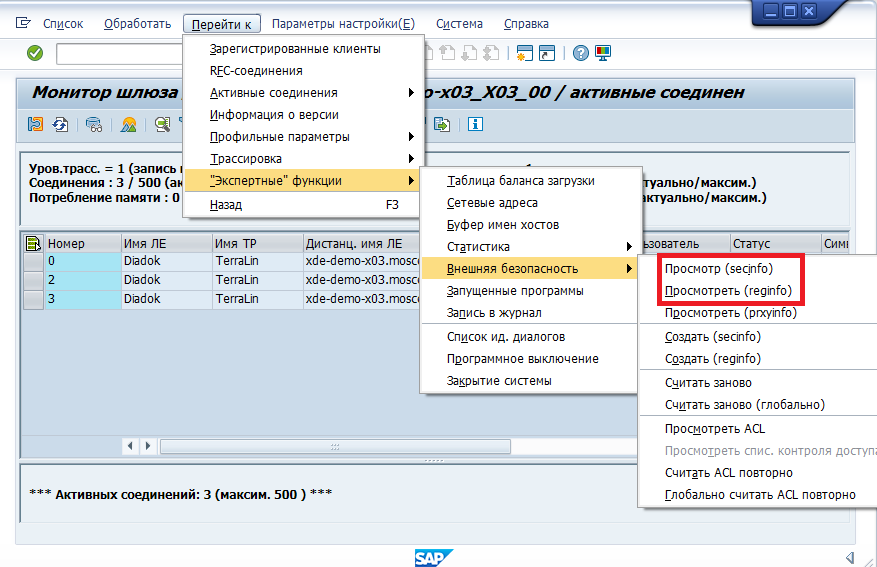Click the export icon beside Information icon
The height and width of the screenshot is (567, 877).
pos(442,124)
